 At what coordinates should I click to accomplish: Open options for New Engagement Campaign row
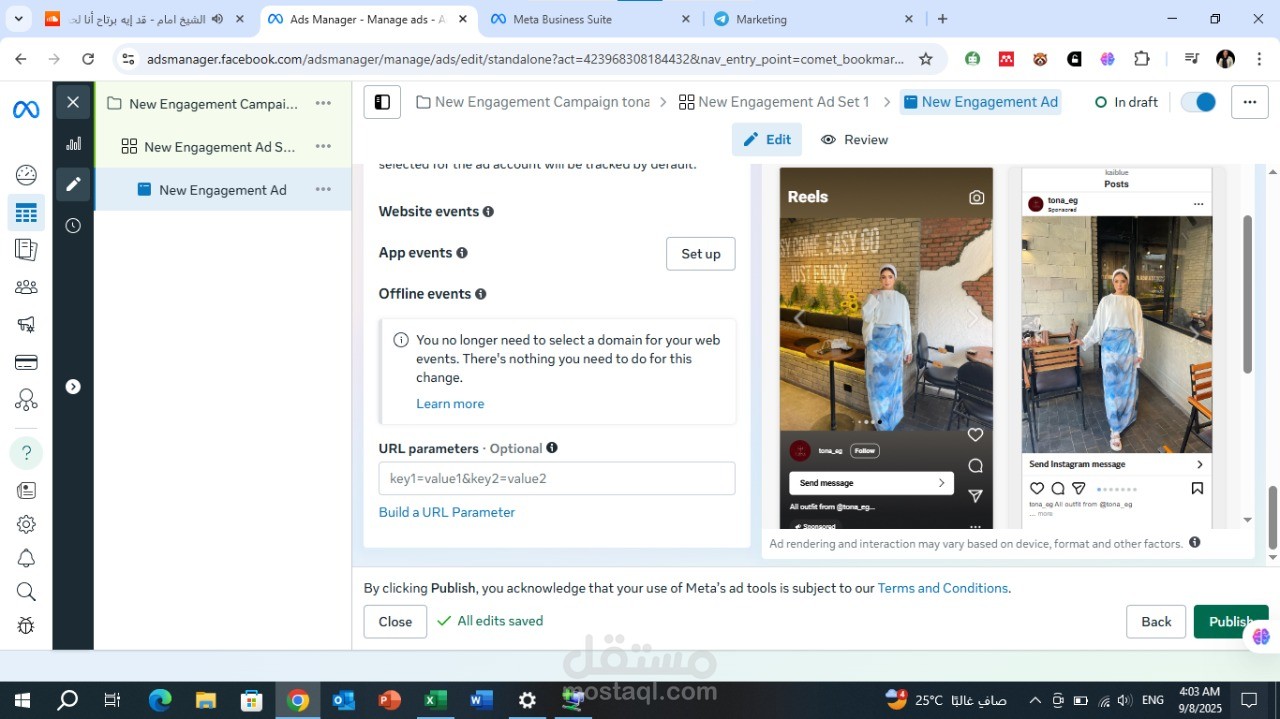[323, 103]
